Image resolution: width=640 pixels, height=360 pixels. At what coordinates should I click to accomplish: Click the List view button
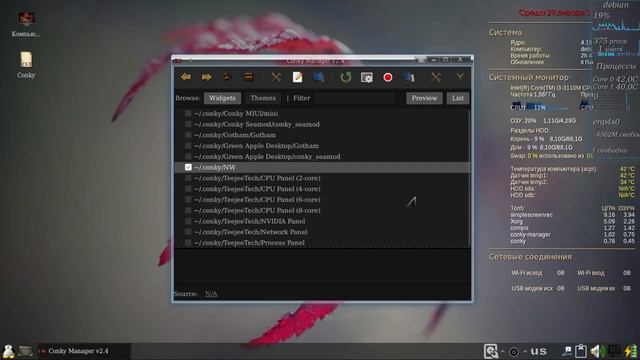coord(458,98)
